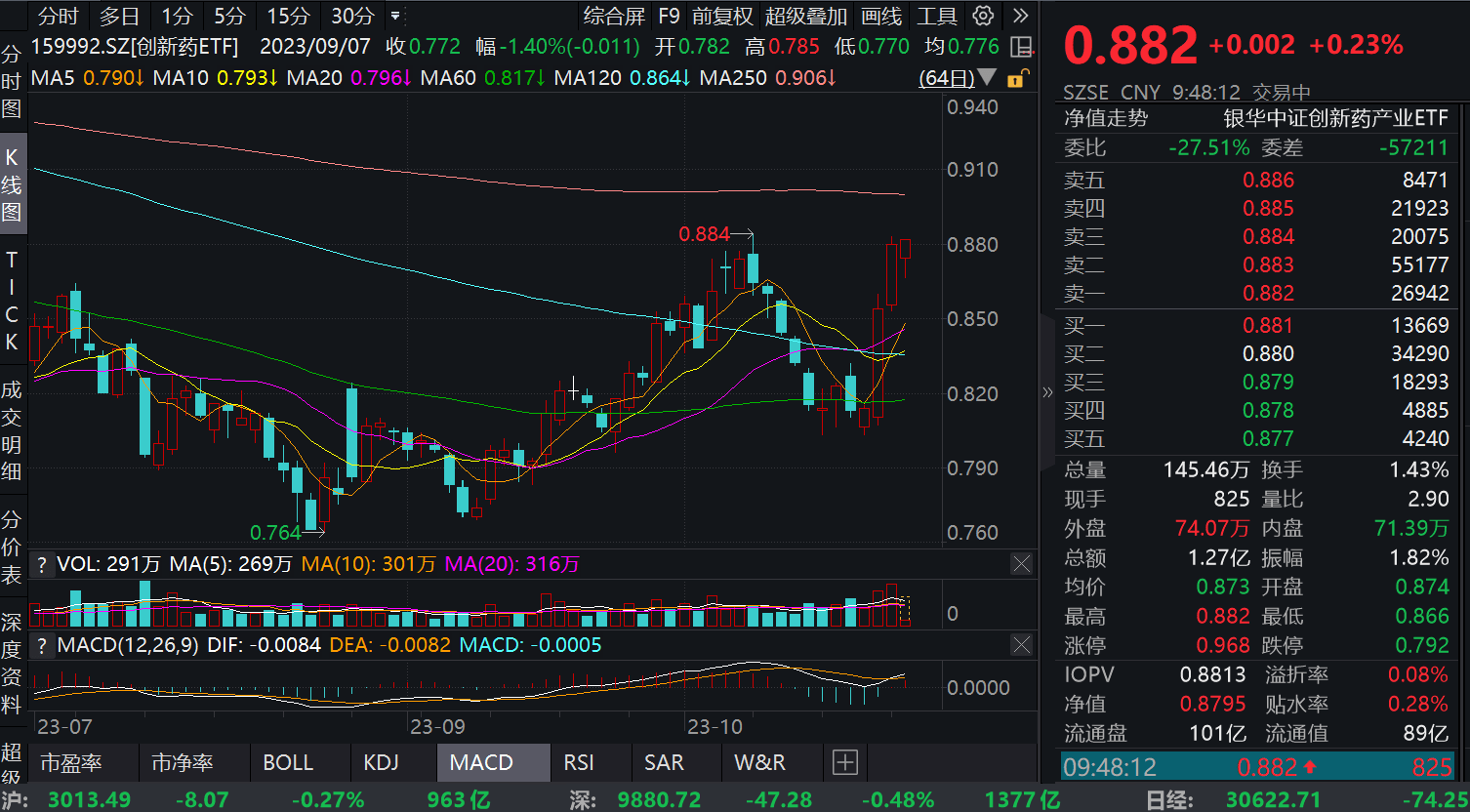The width and height of the screenshot is (1470, 812).
Task: Unlock the chart range padlock icon
Action: (1016, 79)
